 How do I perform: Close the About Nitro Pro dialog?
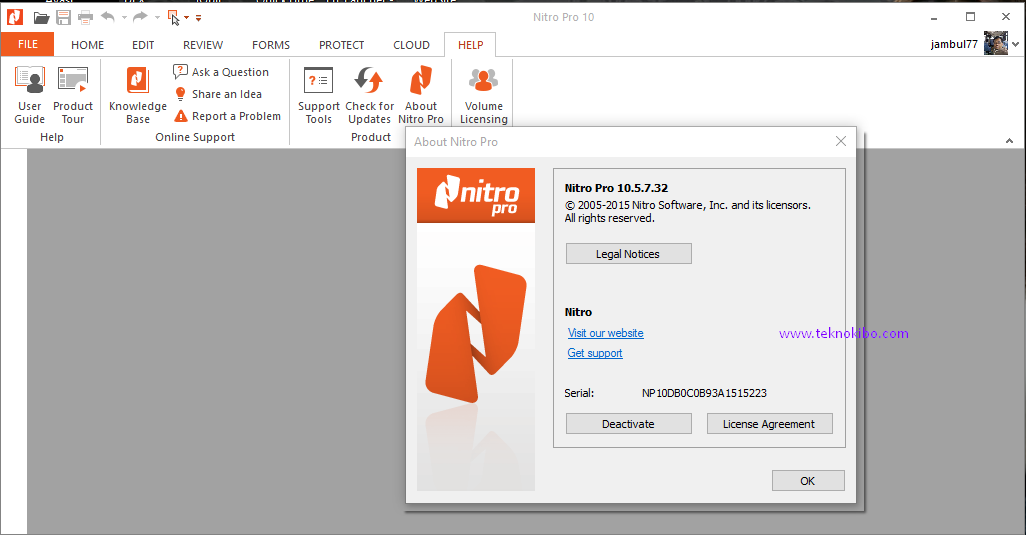tap(841, 141)
